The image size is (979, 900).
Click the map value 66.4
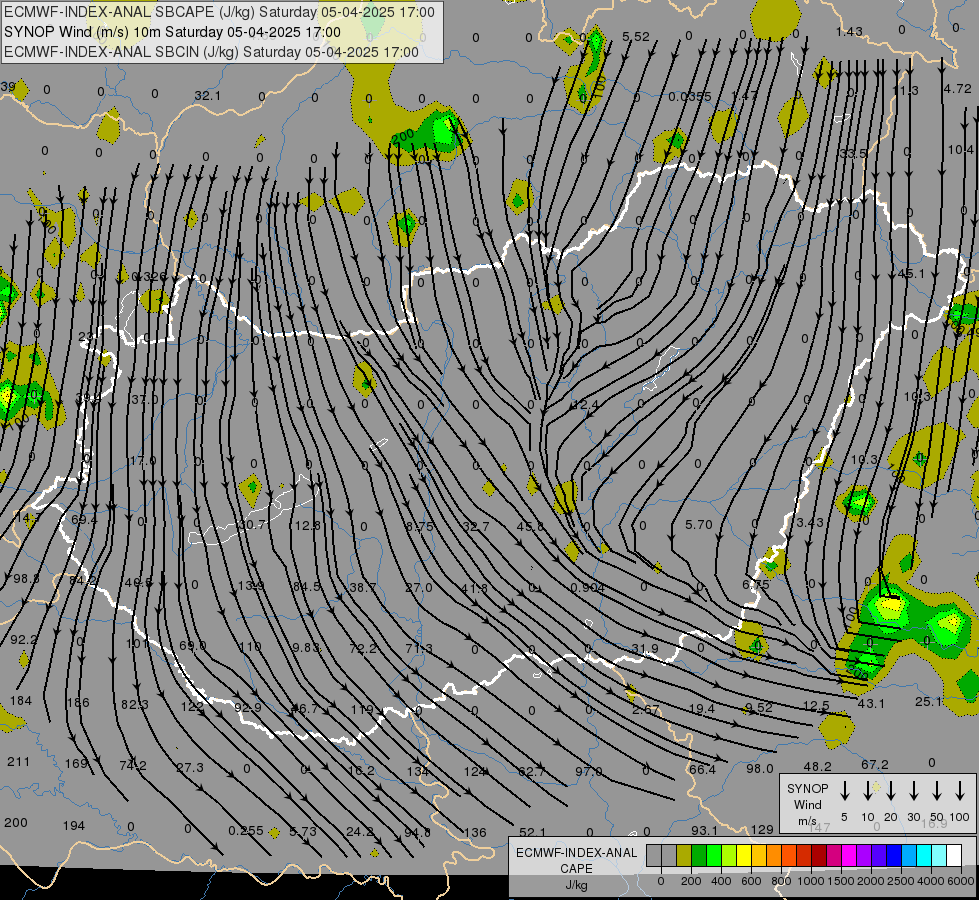(702, 769)
